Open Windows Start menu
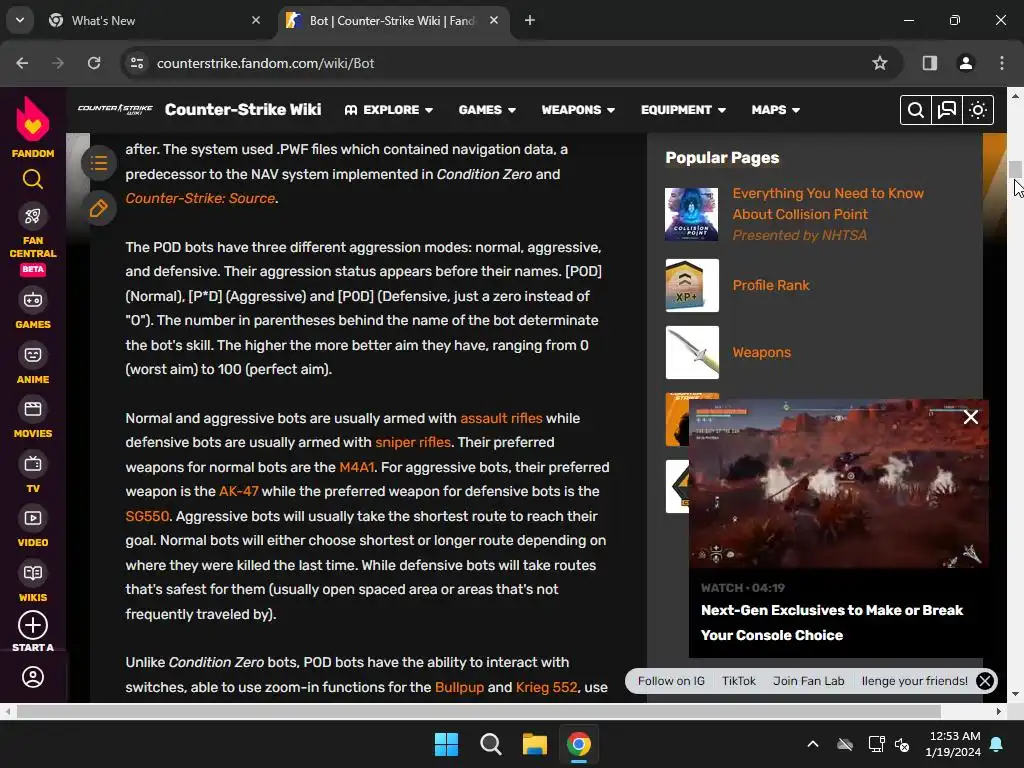Image resolution: width=1024 pixels, height=768 pixels. [447, 744]
